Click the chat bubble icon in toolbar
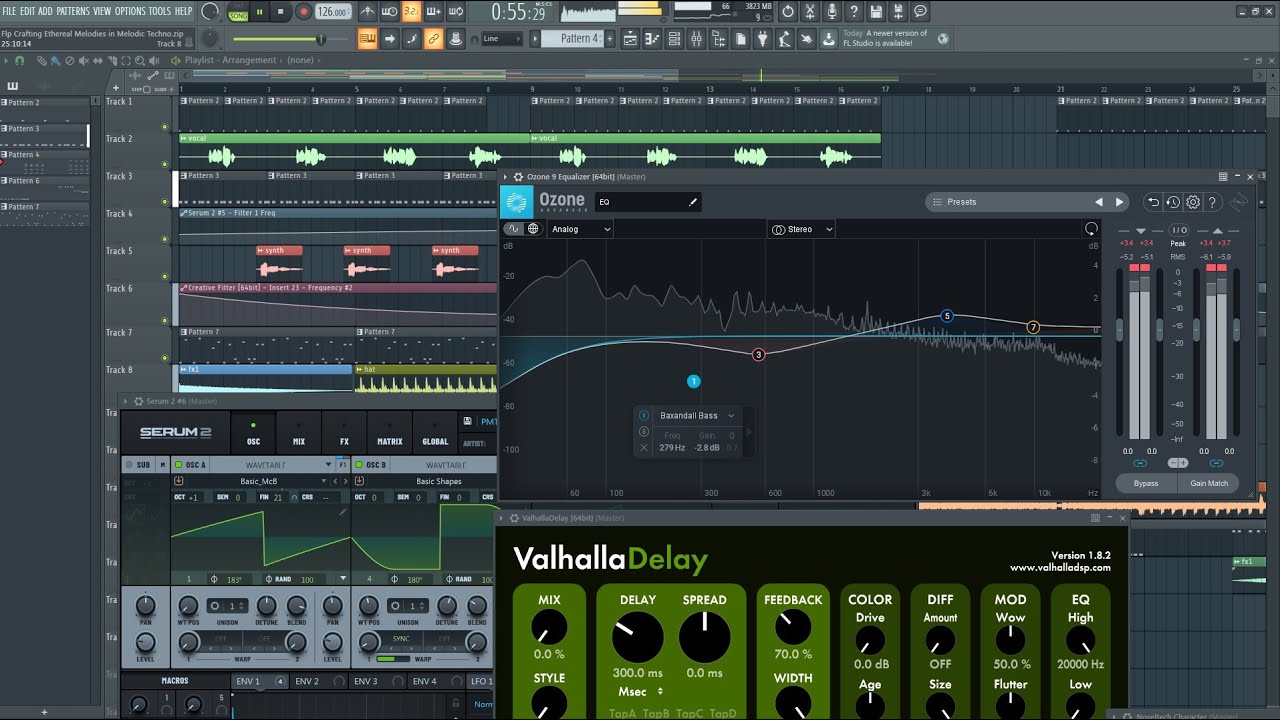Viewport: 1280px width, 720px height. tap(920, 12)
